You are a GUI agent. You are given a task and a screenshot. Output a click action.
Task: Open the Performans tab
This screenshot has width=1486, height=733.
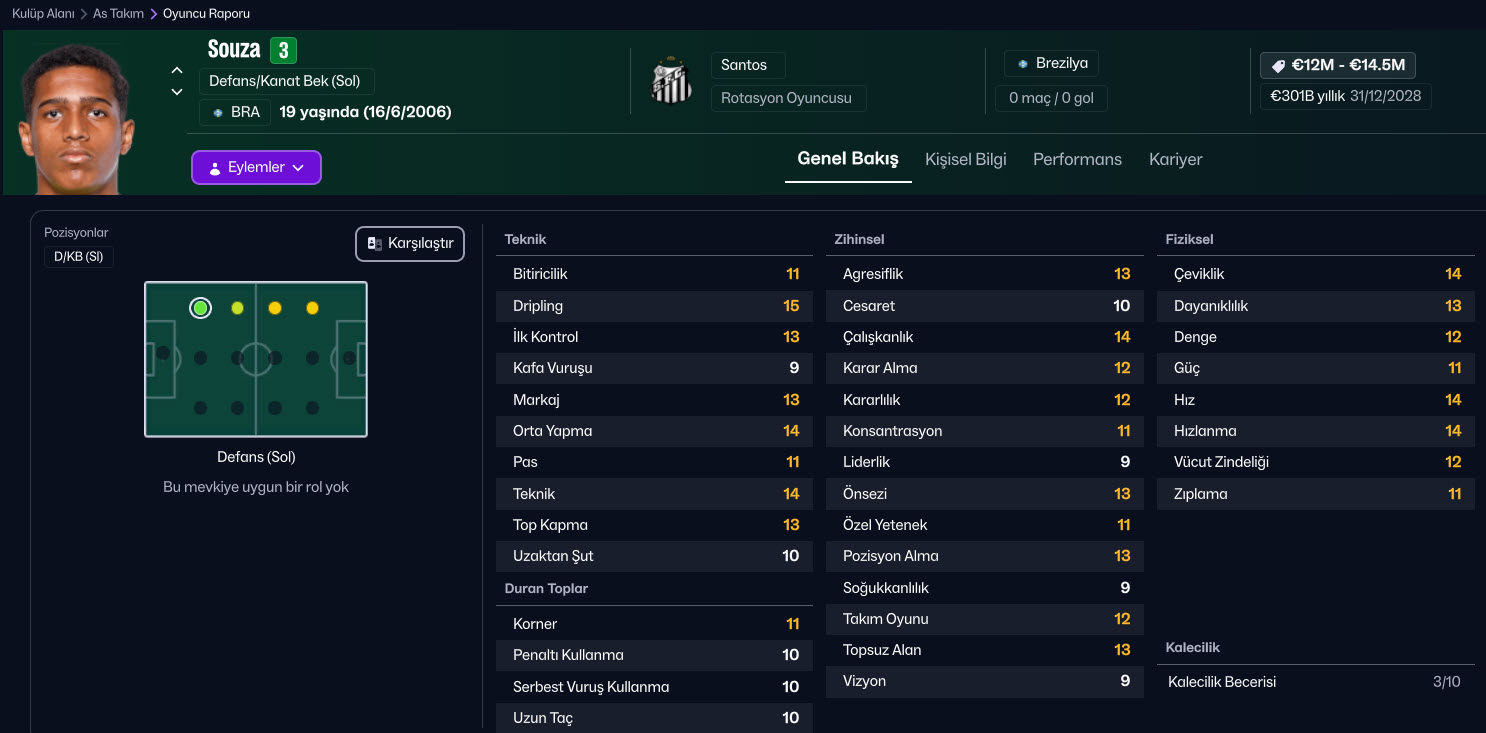[x=1077, y=159]
